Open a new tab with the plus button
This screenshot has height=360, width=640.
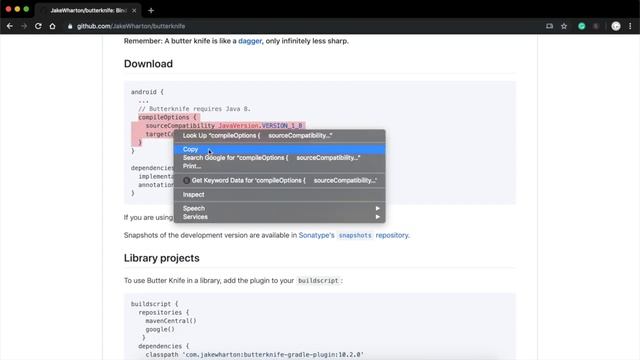pyautogui.click(x=151, y=11)
